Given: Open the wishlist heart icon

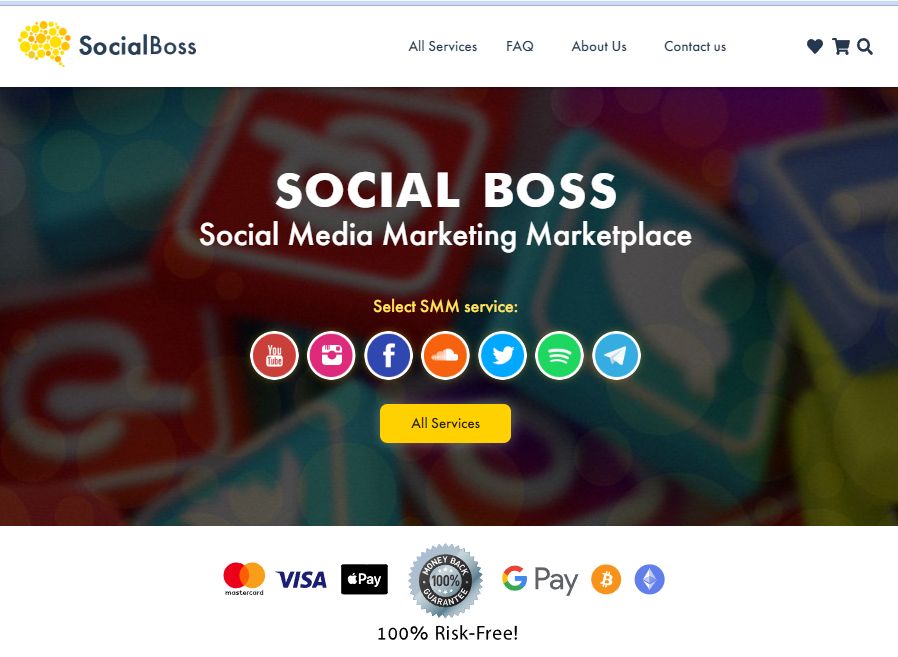Looking at the screenshot, I should point(815,46).
